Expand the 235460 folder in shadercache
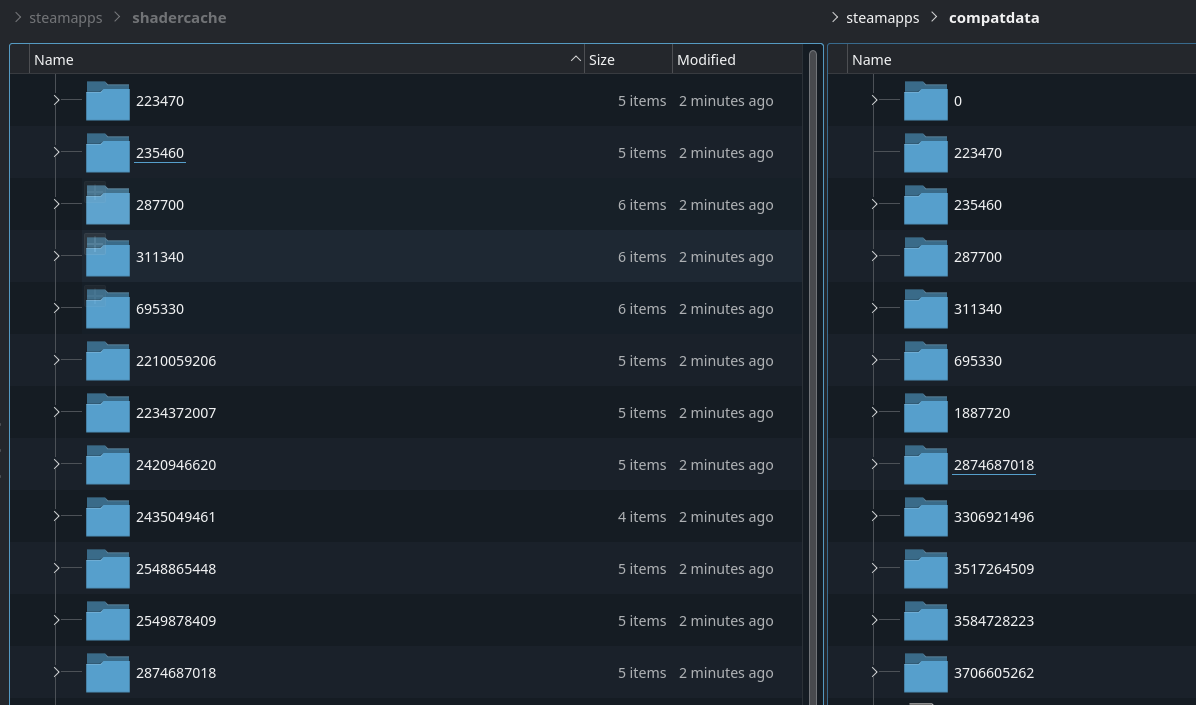The height and width of the screenshot is (705, 1196). [56, 152]
